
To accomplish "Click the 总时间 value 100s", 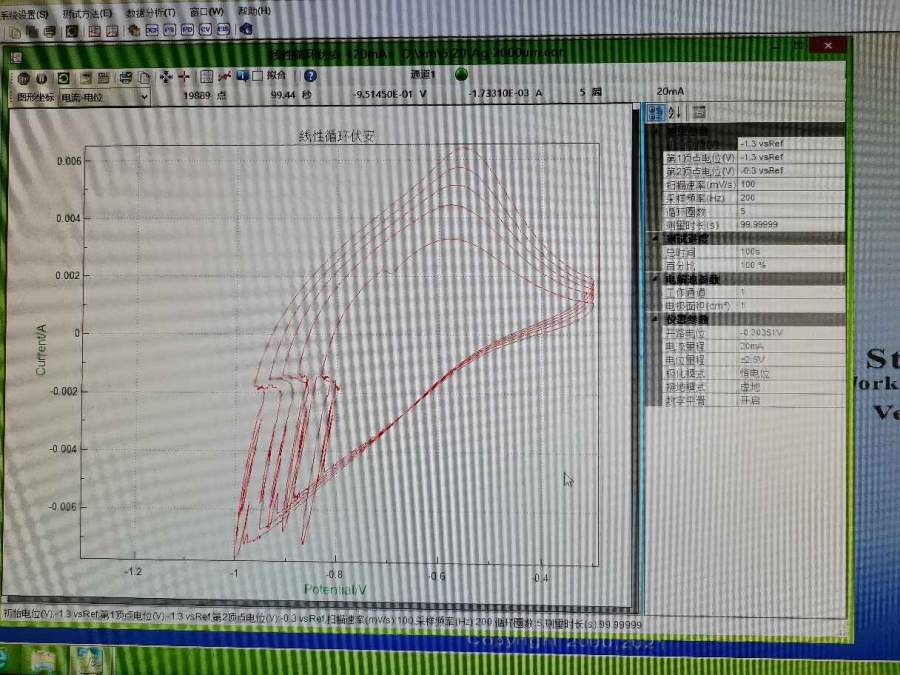I will 791,251.
